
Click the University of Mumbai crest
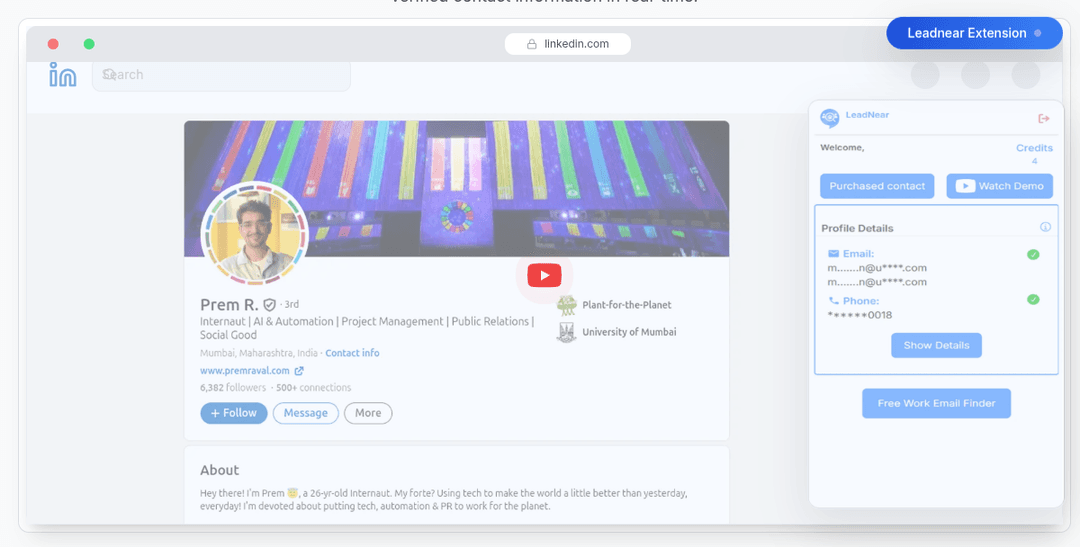pyautogui.click(x=566, y=332)
